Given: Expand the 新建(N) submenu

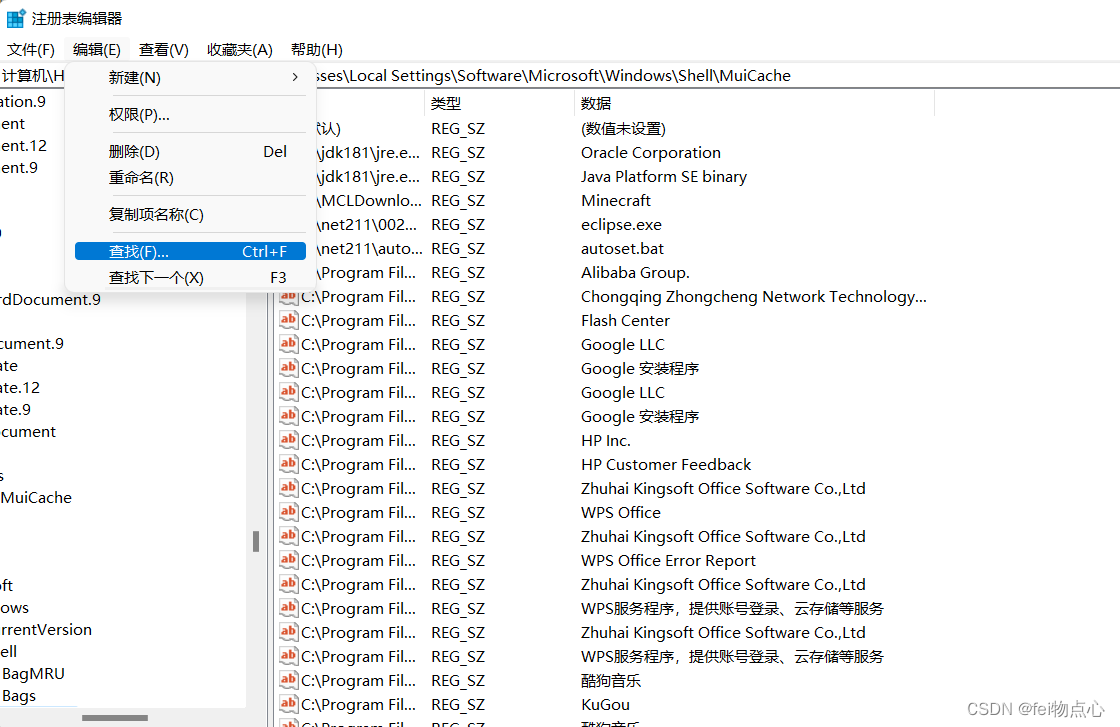Looking at the screenshot, I should tap(190, 77).
